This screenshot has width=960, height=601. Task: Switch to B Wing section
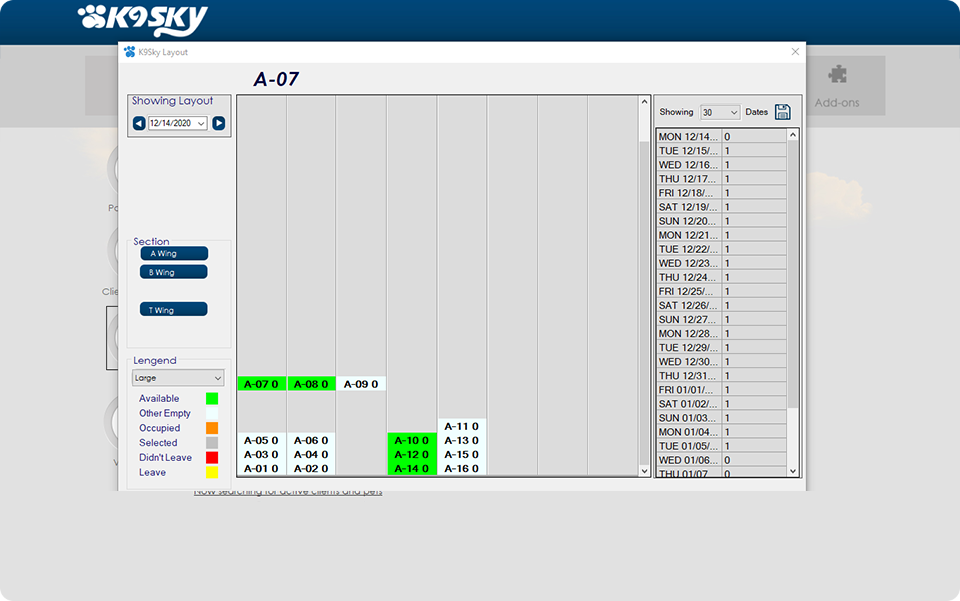click(174, 272)
